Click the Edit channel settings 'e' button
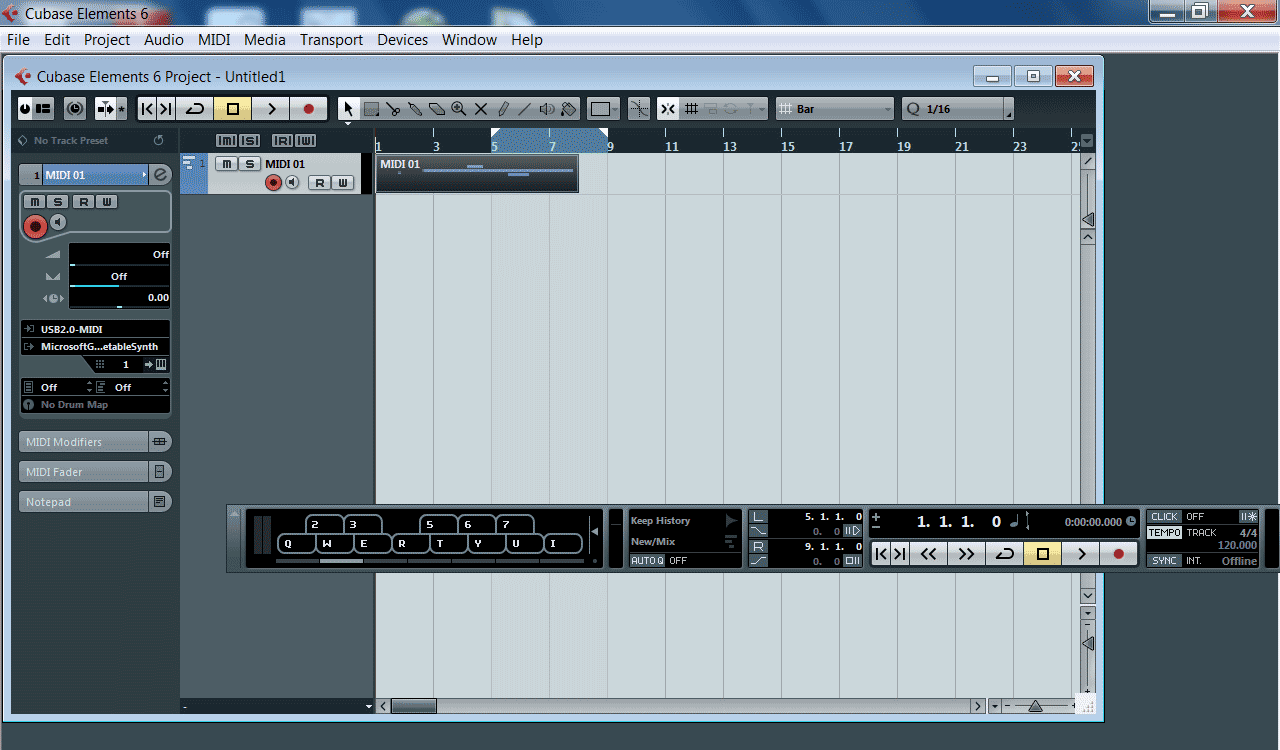The height and width of the screenshot is (750, 1280). [x=160, y=175]
